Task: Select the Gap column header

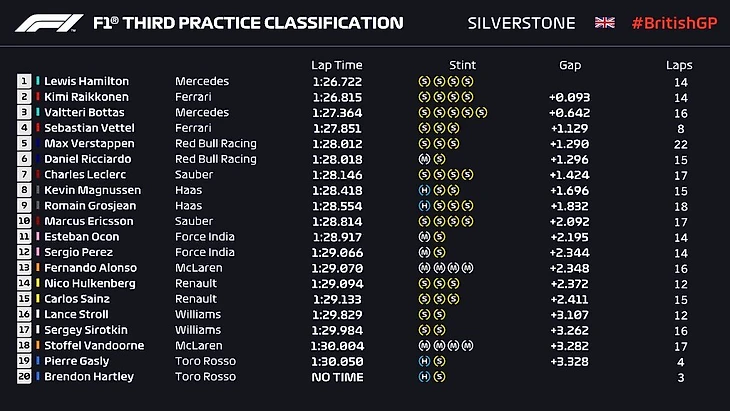Action: click(570, 65)
